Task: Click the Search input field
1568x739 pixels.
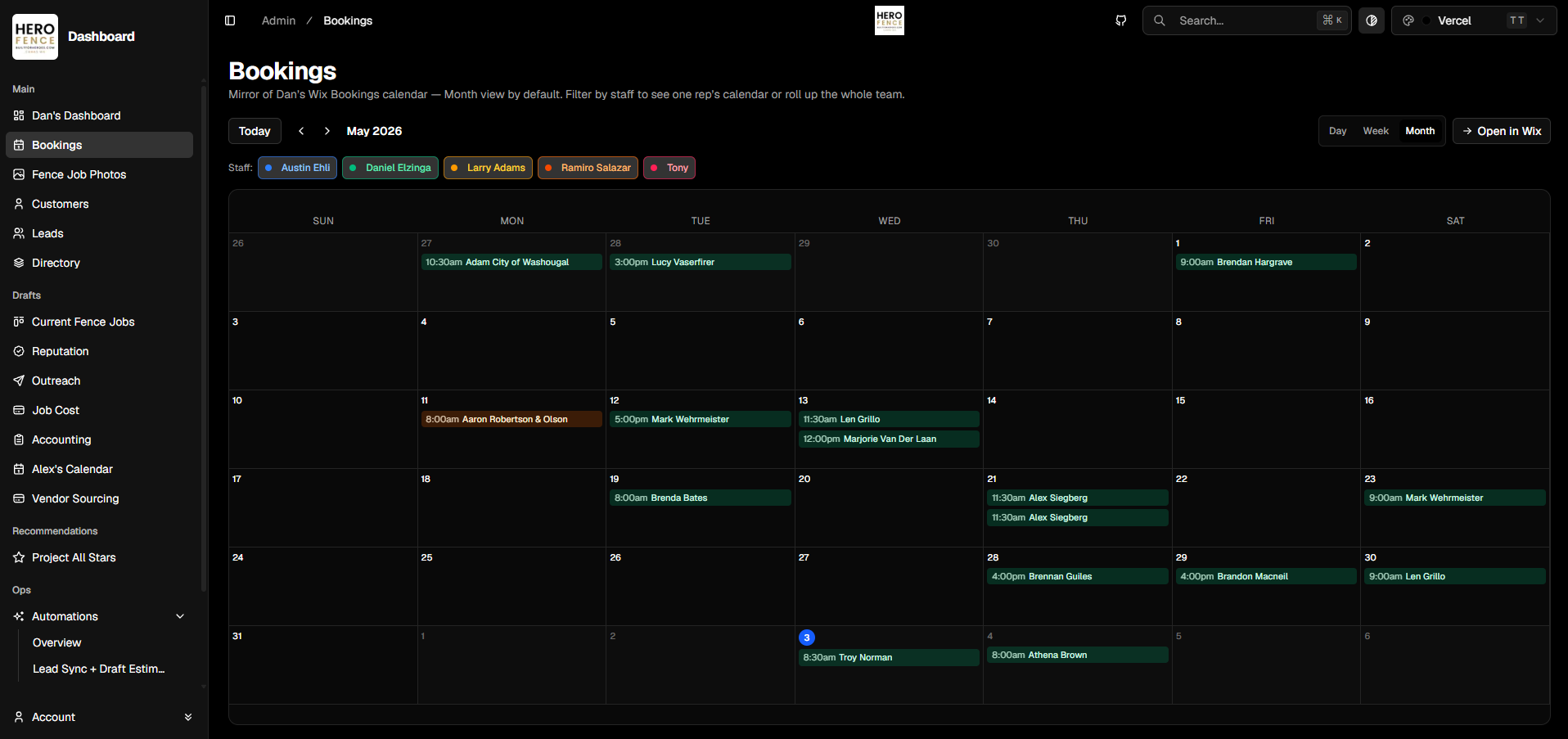Action: 1247,20
